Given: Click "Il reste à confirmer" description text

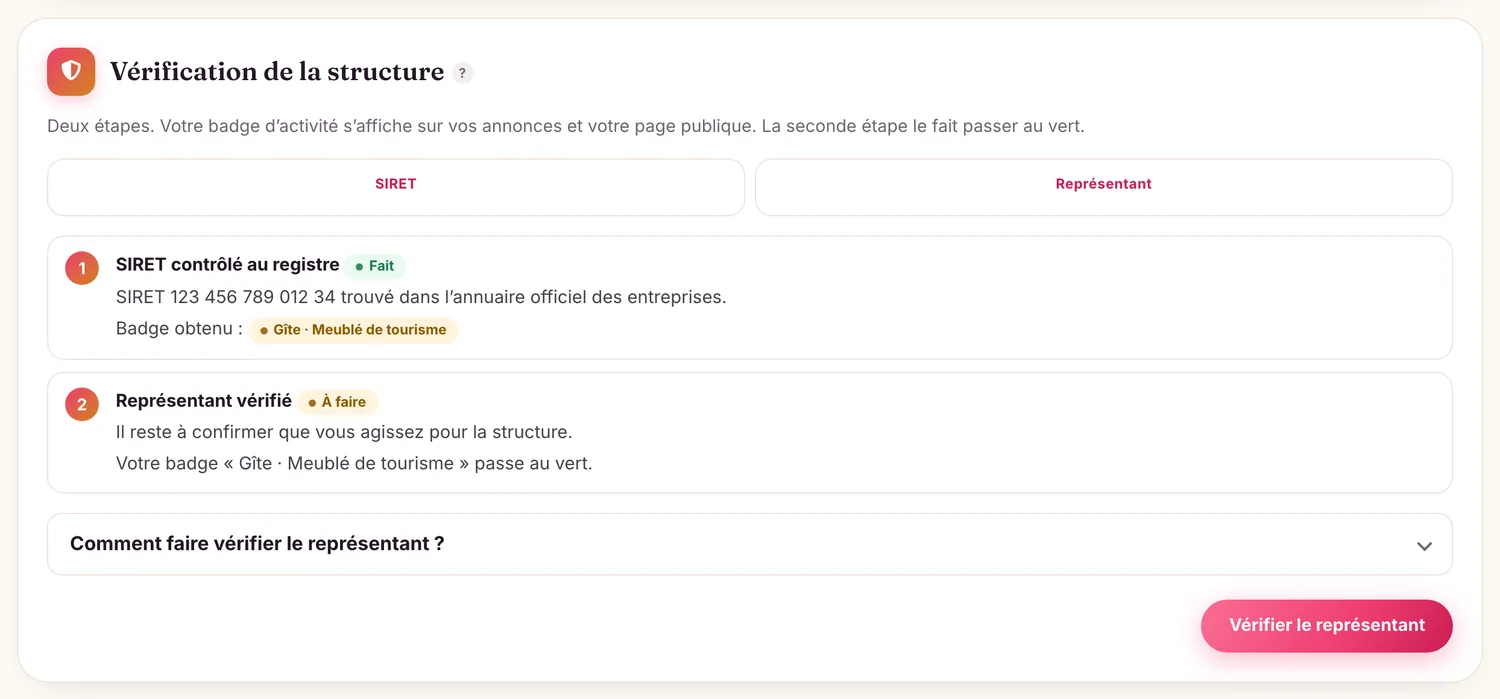Looking at the screenshot, I should (x=344, y=432).
